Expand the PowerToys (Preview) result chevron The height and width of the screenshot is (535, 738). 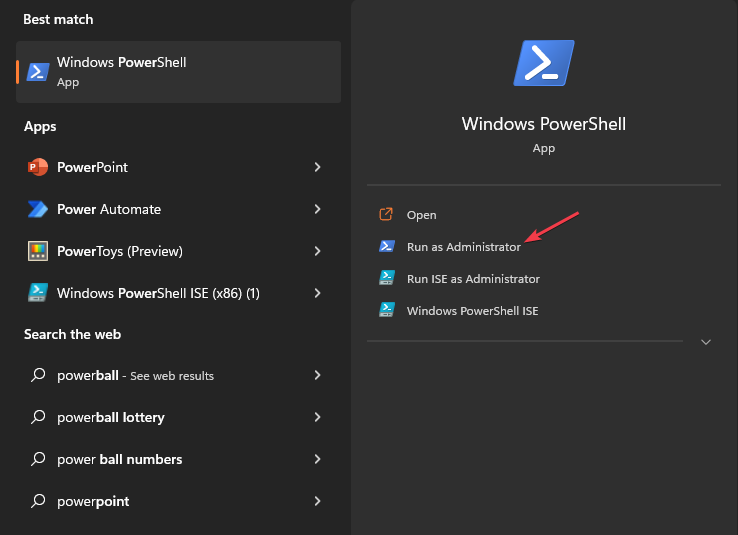pyautogui.click(x=317, y=251)
